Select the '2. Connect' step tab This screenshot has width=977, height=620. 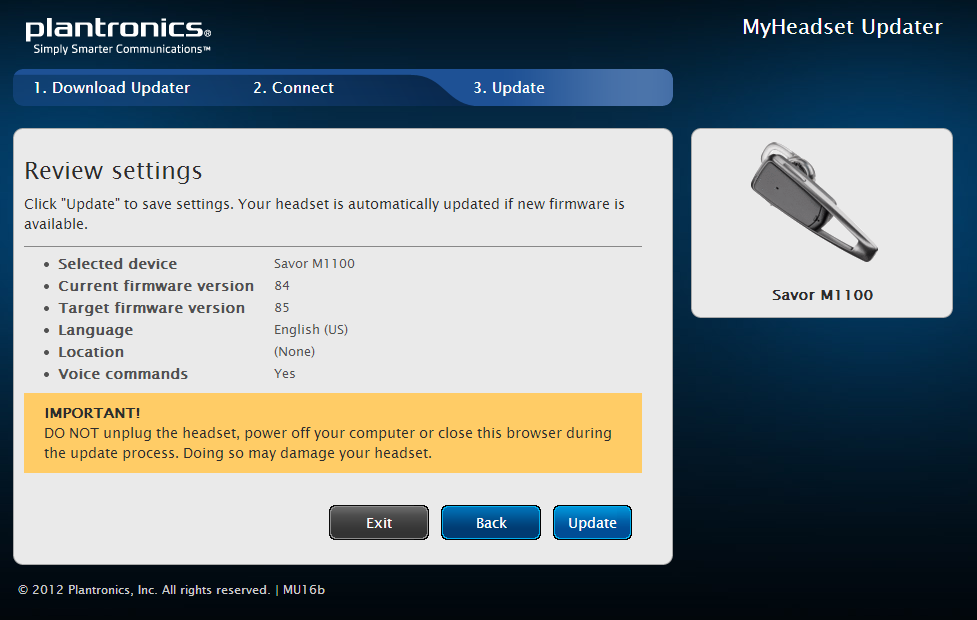click(293, 88)
